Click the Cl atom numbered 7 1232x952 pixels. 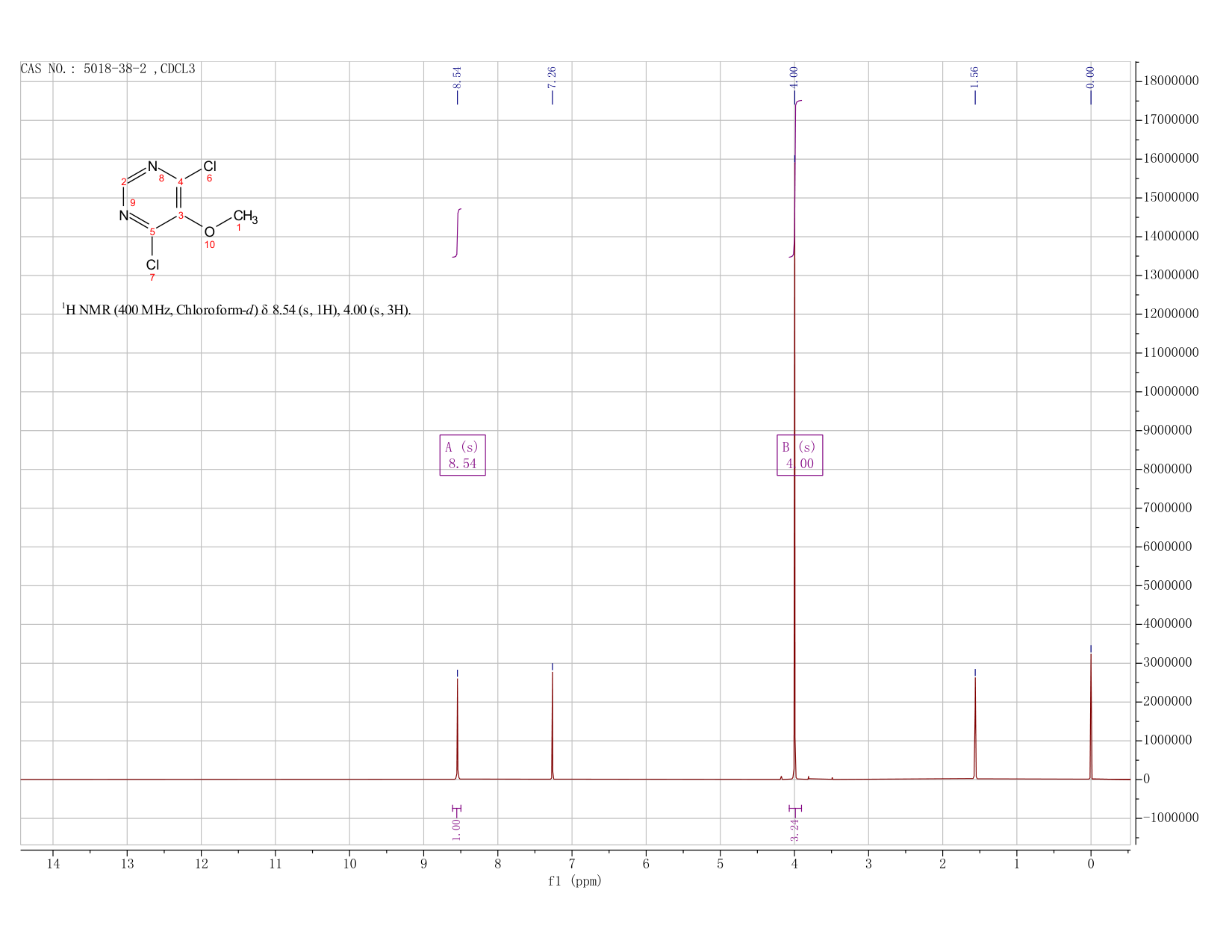(x=152, y=265)
